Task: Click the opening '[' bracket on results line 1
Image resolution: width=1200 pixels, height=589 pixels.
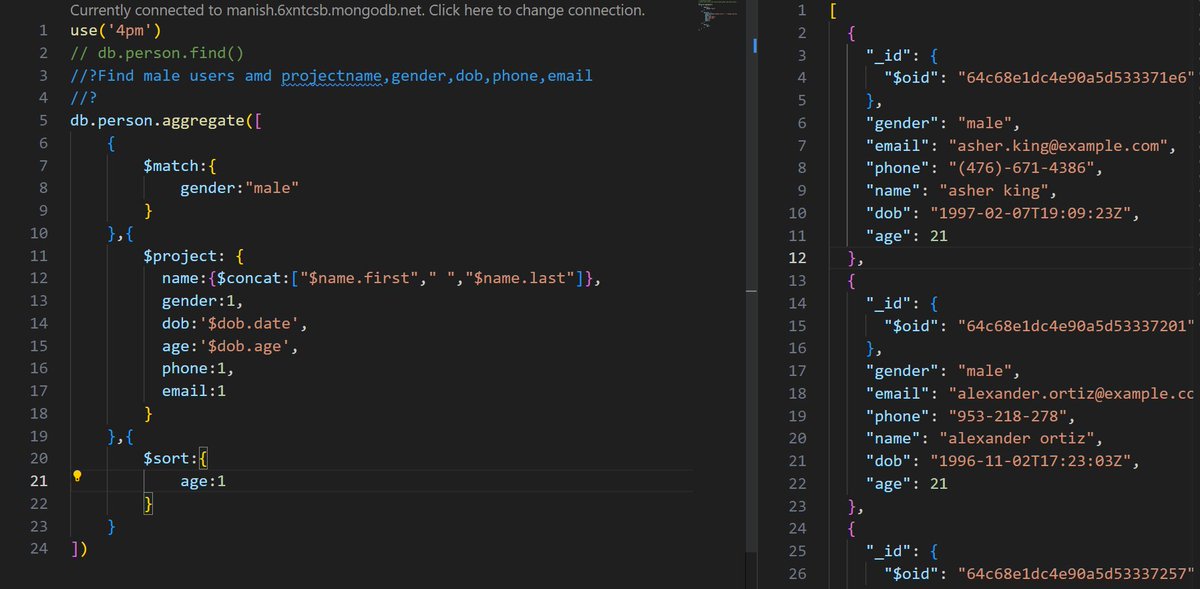Action: [x=834, y=11]
